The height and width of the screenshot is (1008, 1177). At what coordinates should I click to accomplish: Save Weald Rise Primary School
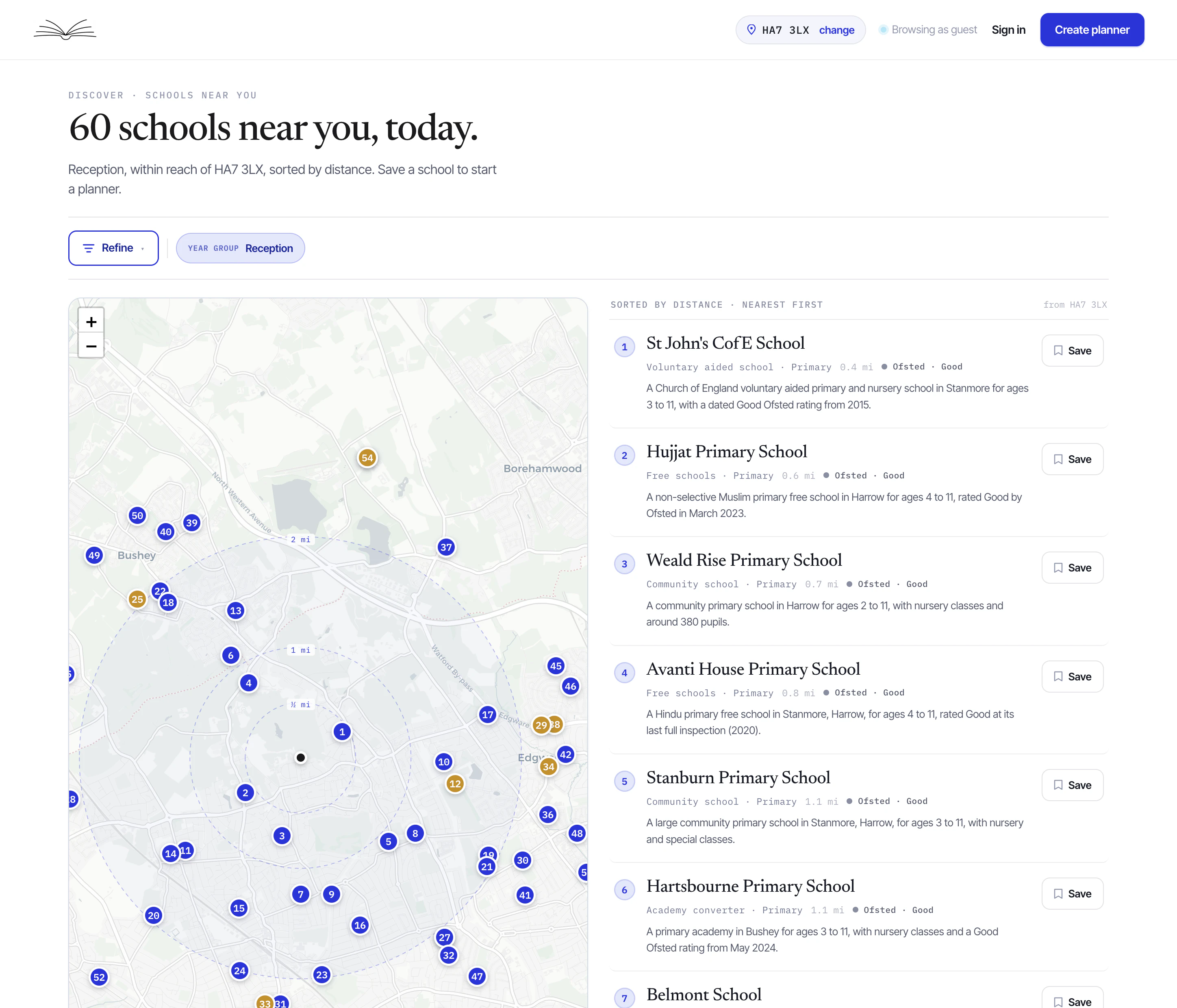[x=1073, y=568]
